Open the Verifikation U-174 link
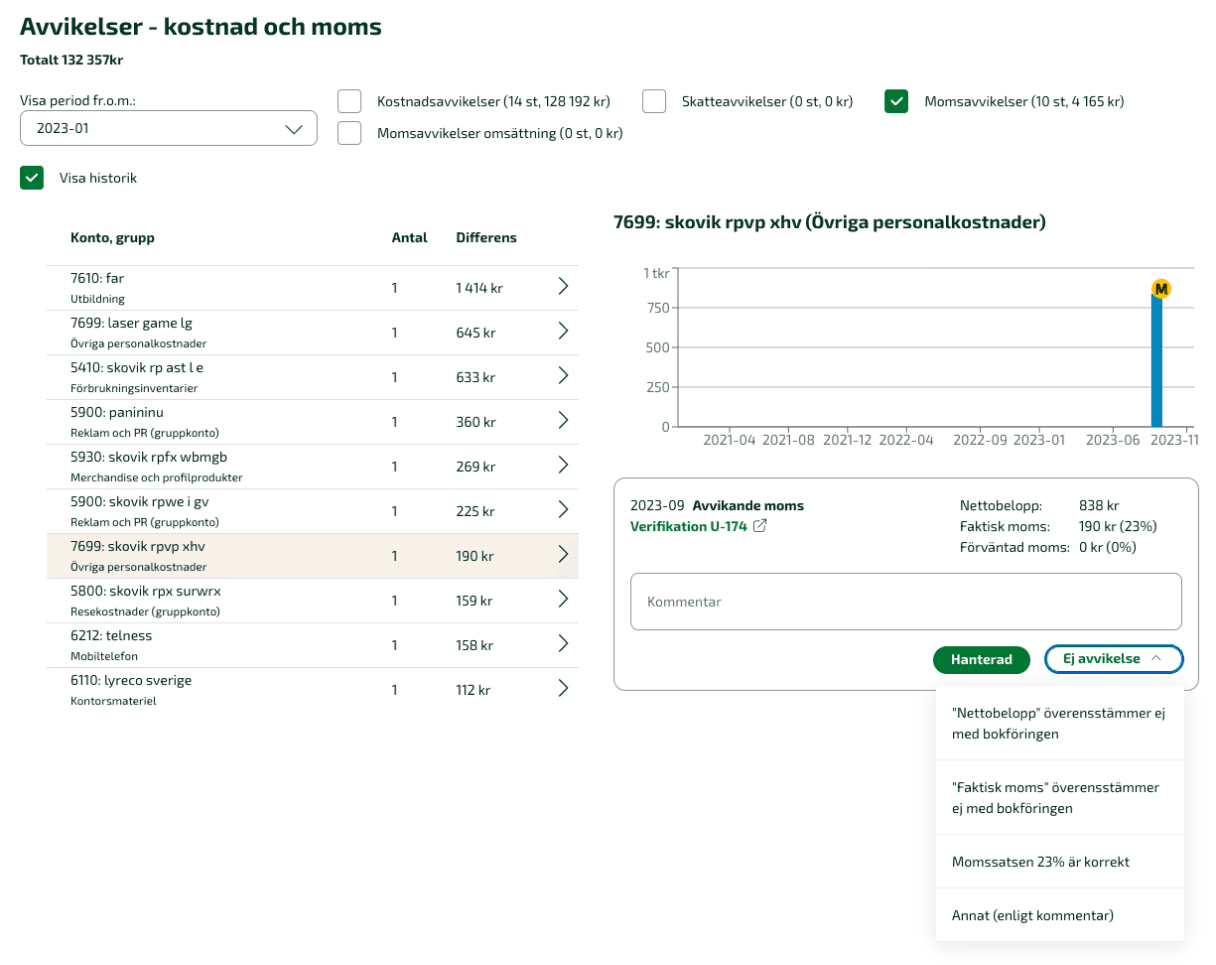This screenshot has height=965, width=1216. tap(688, 526)
